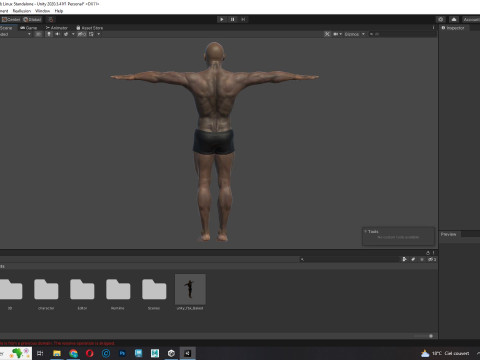Open Google Chrome from taskbar
This screenshot has width=480, height=360.
(x=73, y=353)
